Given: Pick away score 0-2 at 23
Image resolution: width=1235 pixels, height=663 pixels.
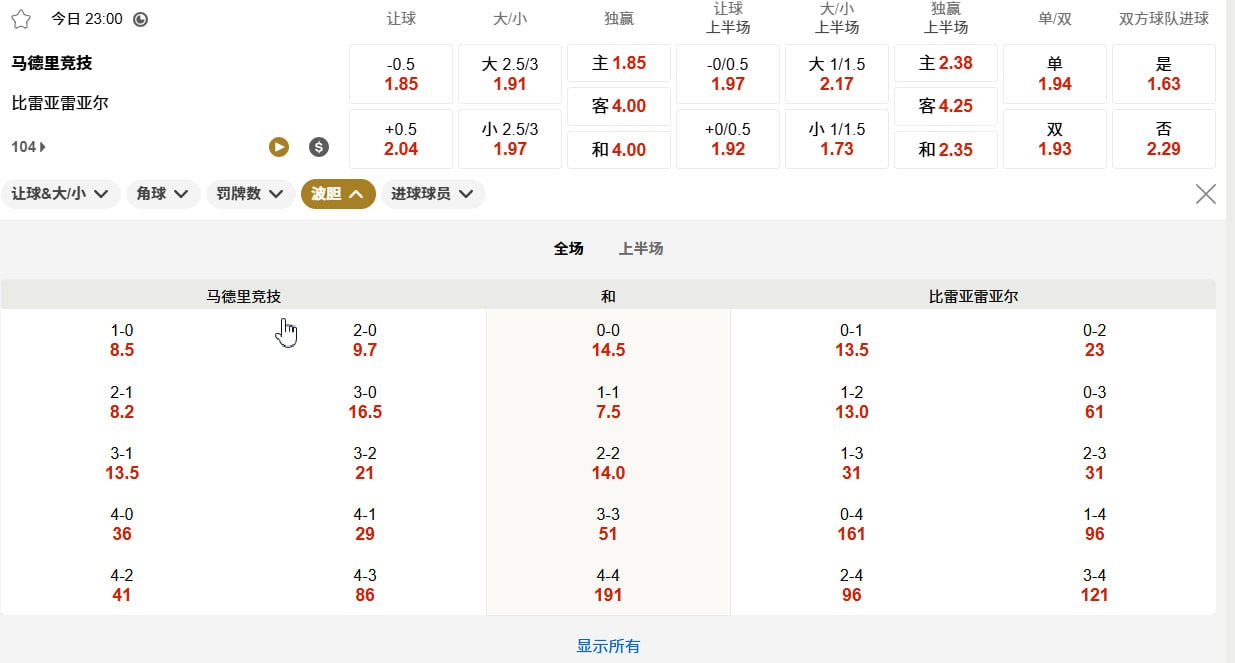Looking at the screenshot, I should [1095, 340].
